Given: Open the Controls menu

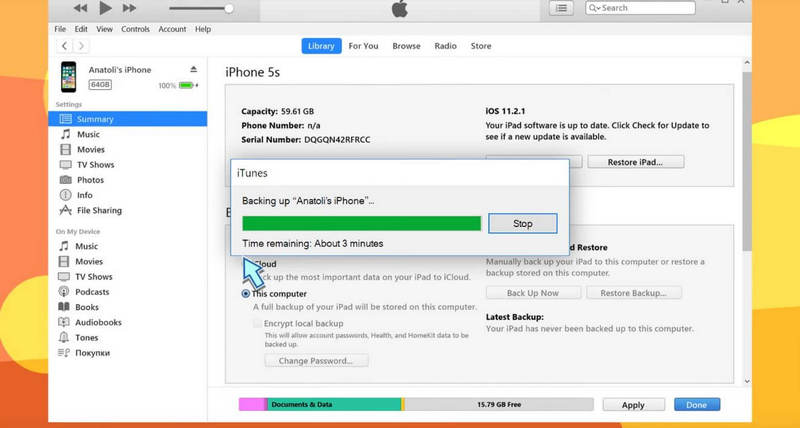Looking at the screenshot, I should pyautogui.click(x=135, y=29).
